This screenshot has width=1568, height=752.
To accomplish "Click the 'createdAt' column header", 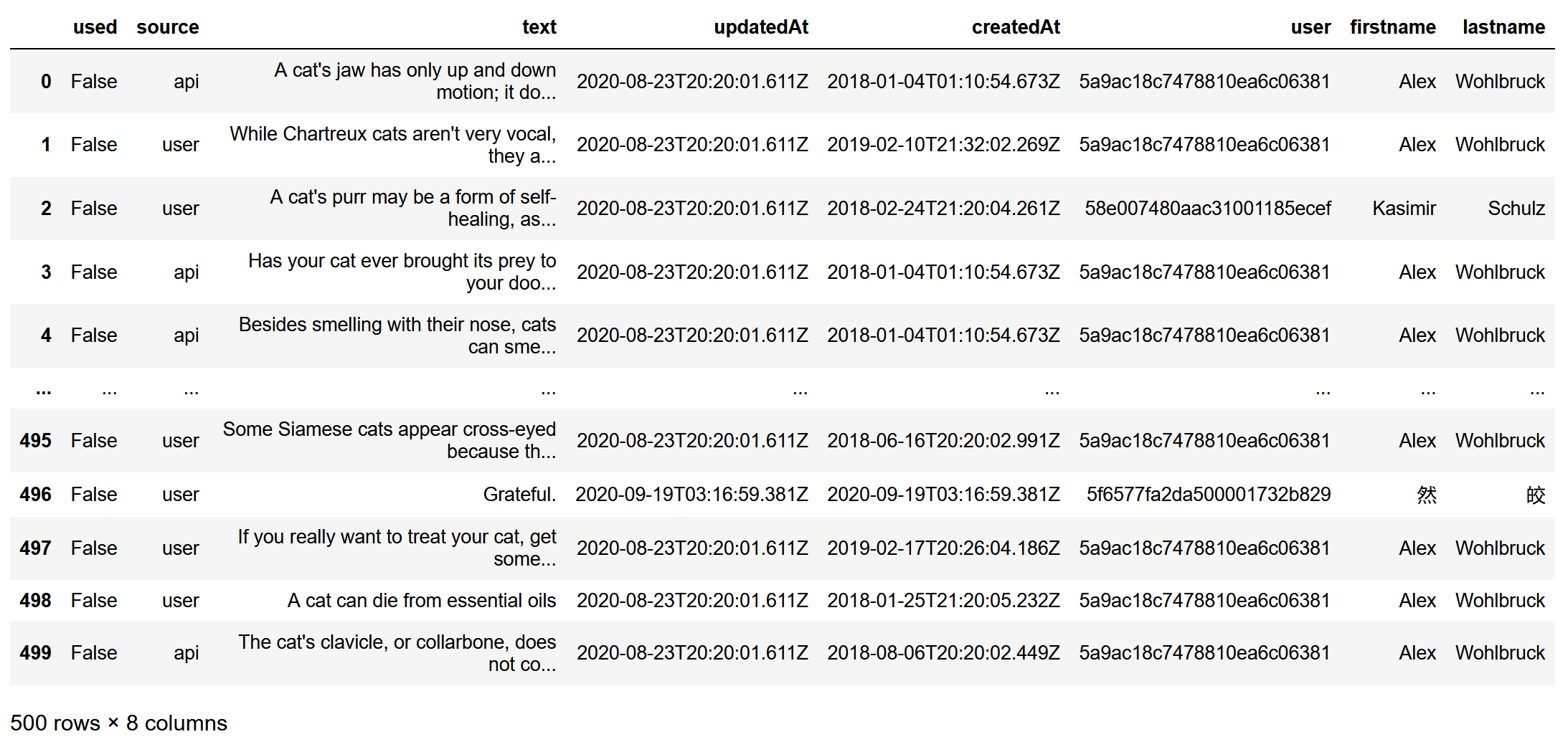I will (x=1016, y=27).
